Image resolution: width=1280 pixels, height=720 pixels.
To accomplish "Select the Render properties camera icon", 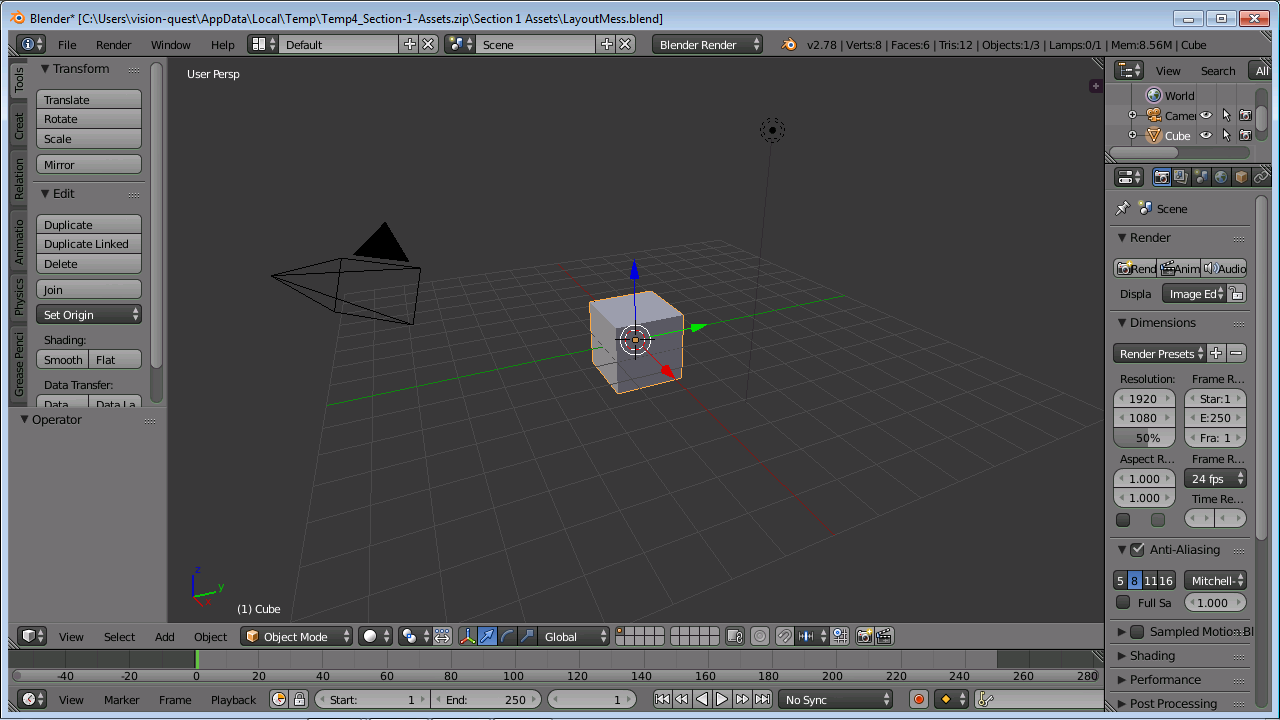I will (x=1162, y=177).
